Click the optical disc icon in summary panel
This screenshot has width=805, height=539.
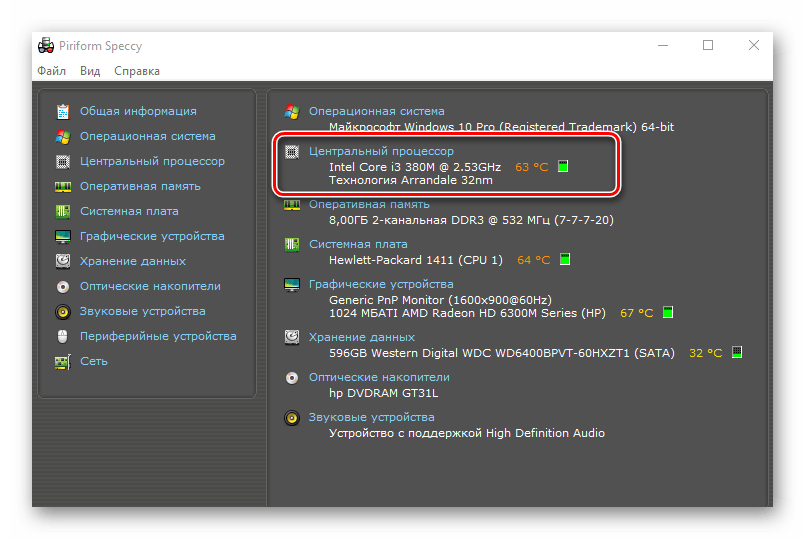pos(292,378)
